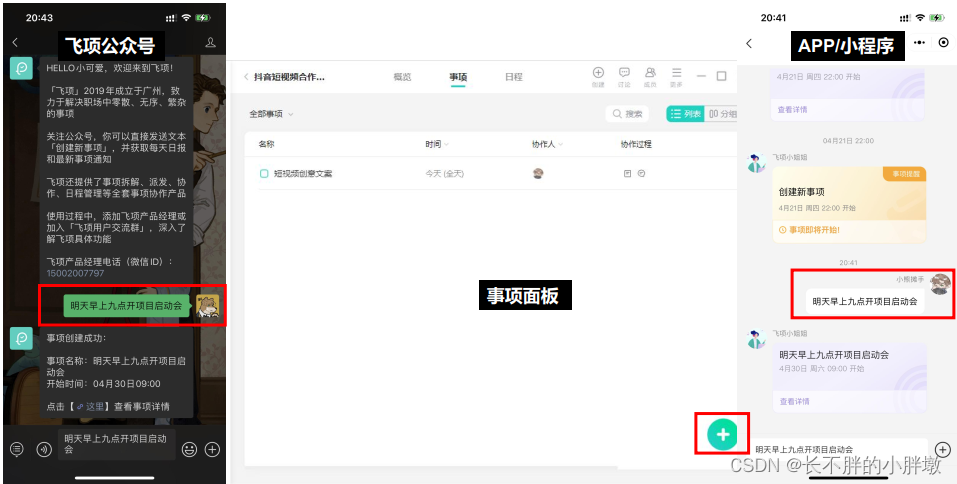Click the note icon in 协作过程 column
This screenshot has width=957, height=484.
[627, 174]
